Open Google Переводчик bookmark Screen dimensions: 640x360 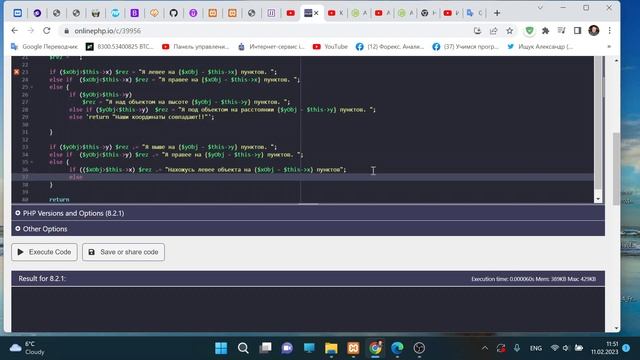tap(44, 47)
